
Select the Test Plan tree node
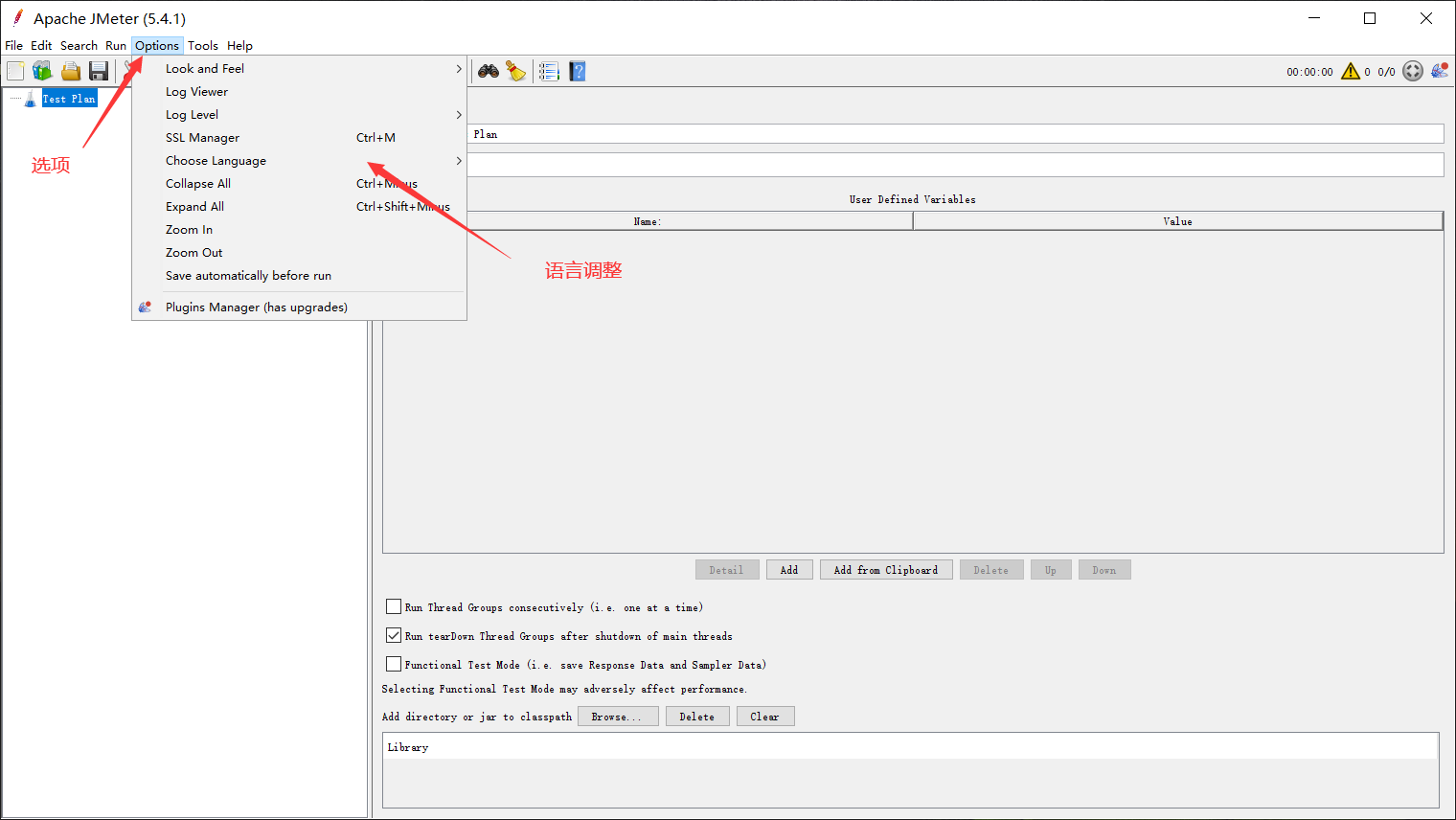[x=69, y=99]
